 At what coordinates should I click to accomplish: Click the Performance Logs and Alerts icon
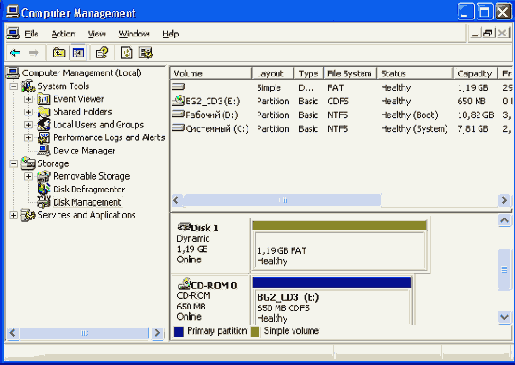[x=44, y=137]
